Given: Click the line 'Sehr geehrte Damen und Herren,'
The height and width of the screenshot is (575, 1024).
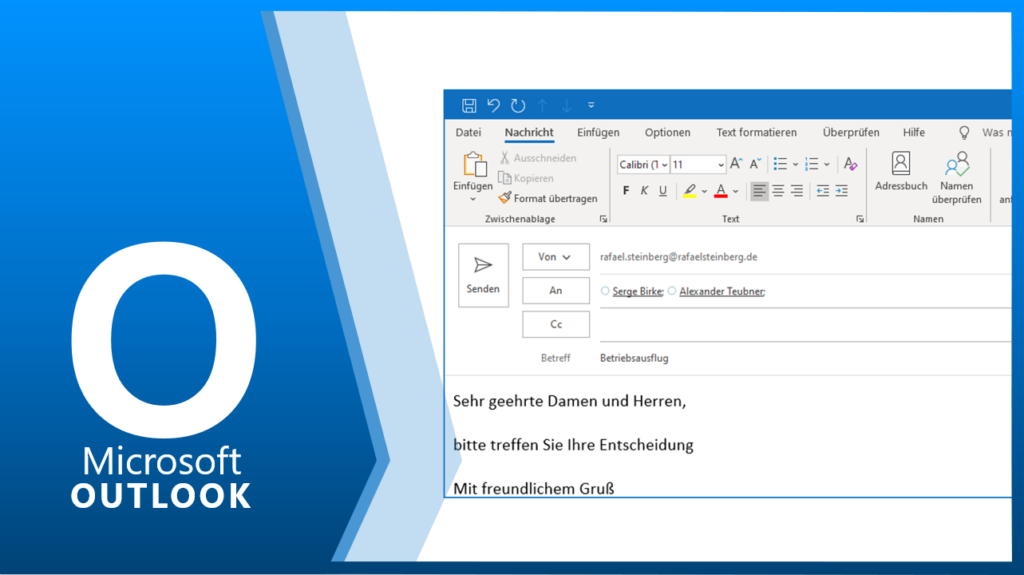Looking at the screenshot, I should pyautogui.click(x=569, y=401).
